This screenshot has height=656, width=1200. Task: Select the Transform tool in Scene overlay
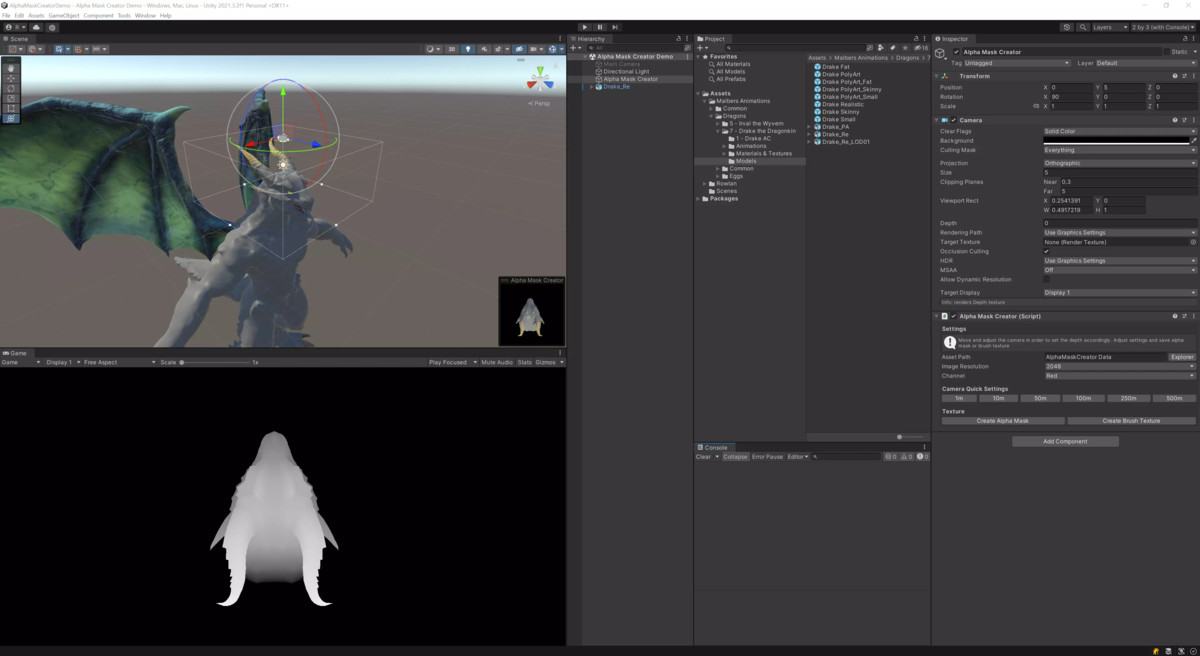(12, 118)
